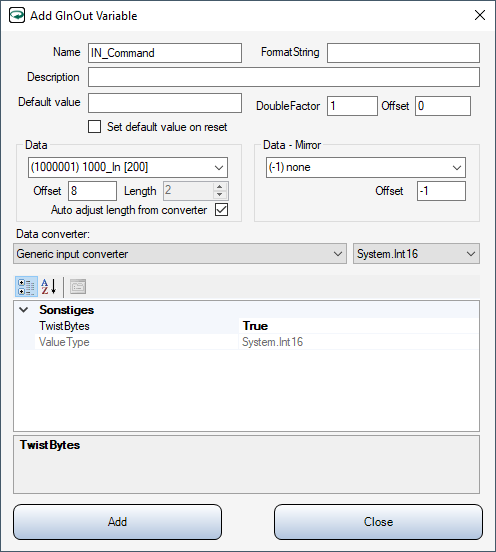This screenshot has width=496, height=552.
Task: Open the System.Int16 type dropdown
Action: (416, 253)
